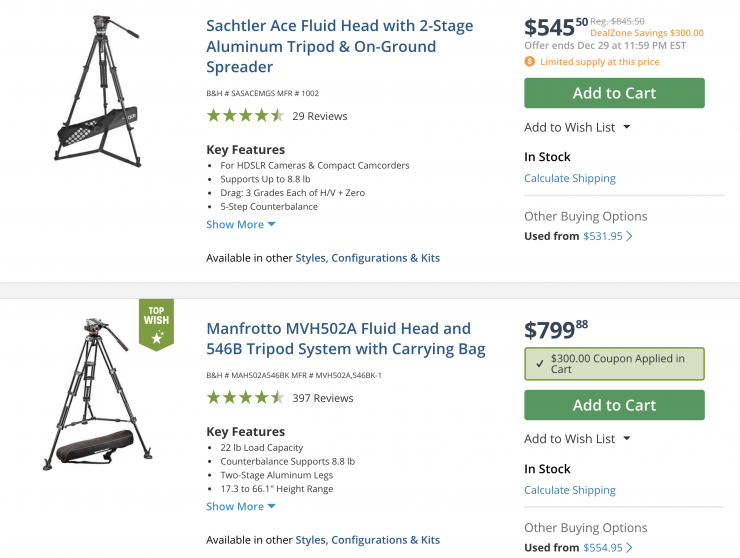Click the Top Wish badge icon
Screen dimensions: 740x558
point(156,325)
